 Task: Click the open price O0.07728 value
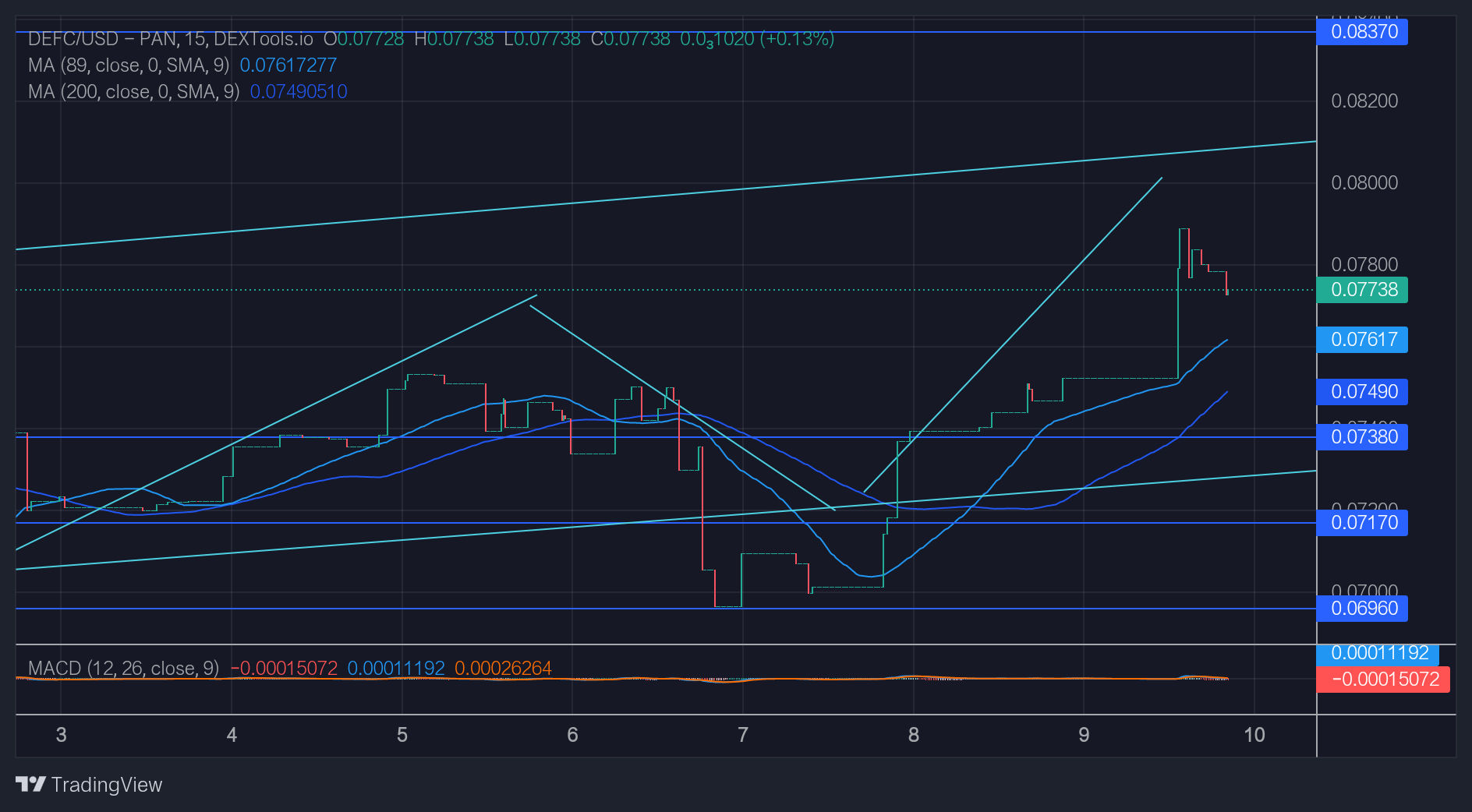364,39
